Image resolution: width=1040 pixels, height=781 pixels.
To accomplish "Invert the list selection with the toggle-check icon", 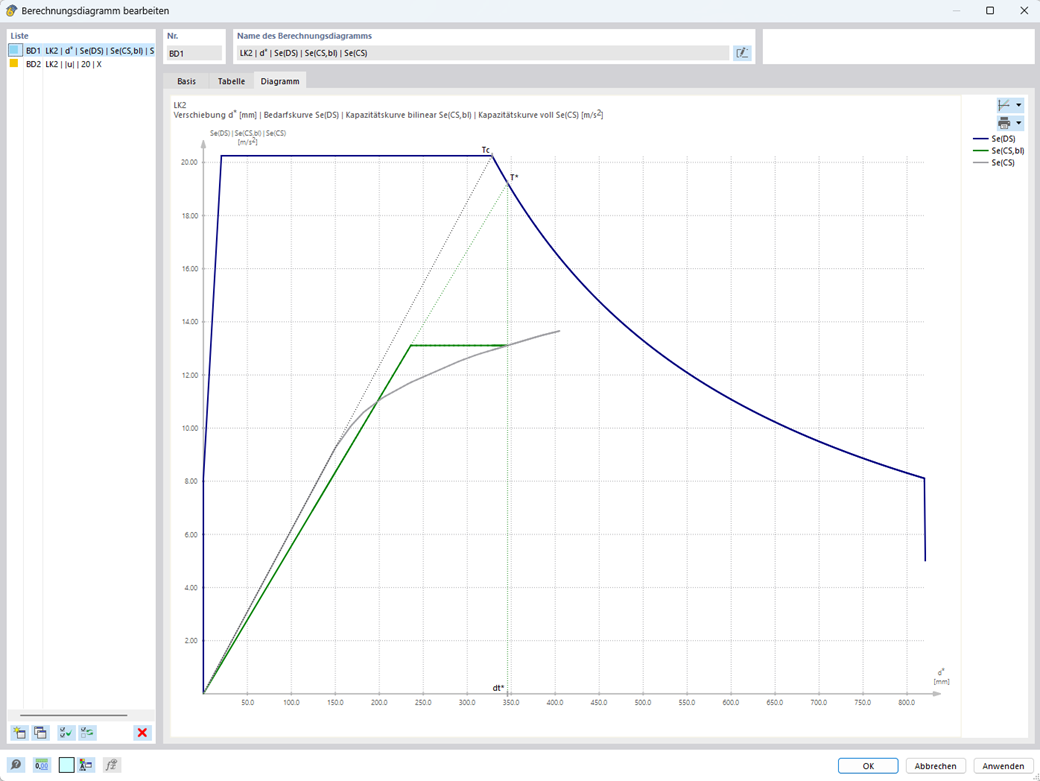I will click(87, 733).
